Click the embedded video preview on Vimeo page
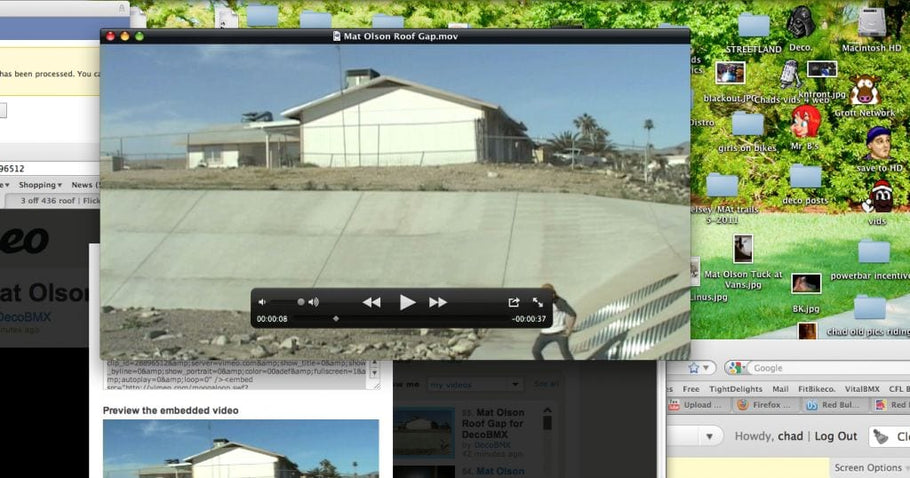This screenshot has height=478, width=910. (241, 448)
